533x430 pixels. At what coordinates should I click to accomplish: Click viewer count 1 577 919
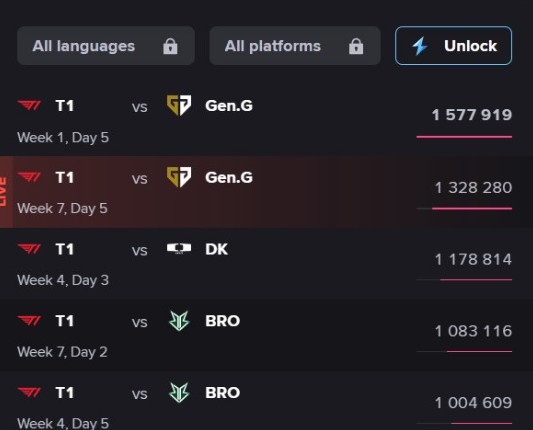(x=472, y=115)
